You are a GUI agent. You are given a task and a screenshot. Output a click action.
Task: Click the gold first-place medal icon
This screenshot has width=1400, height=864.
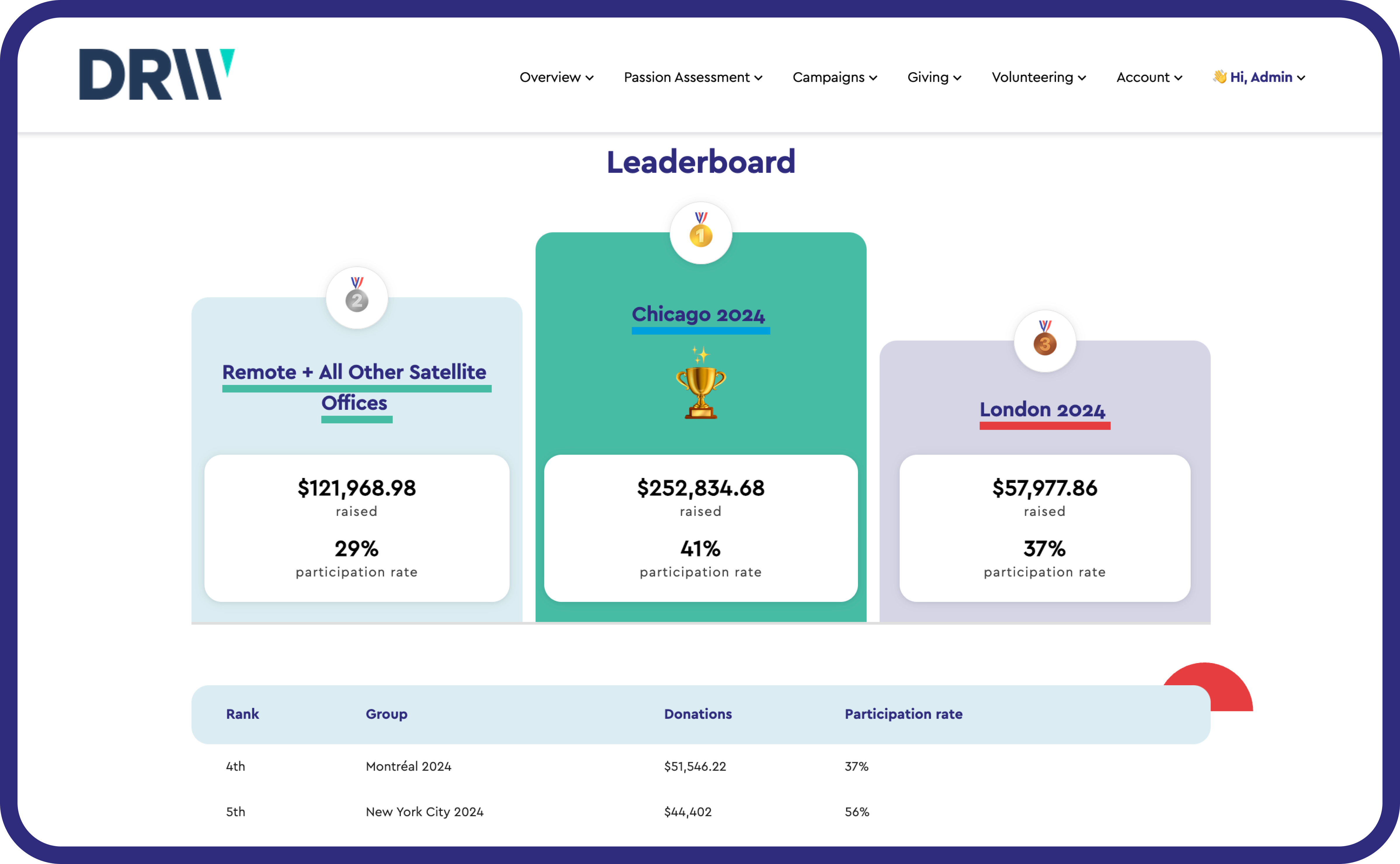pos(700,233)
